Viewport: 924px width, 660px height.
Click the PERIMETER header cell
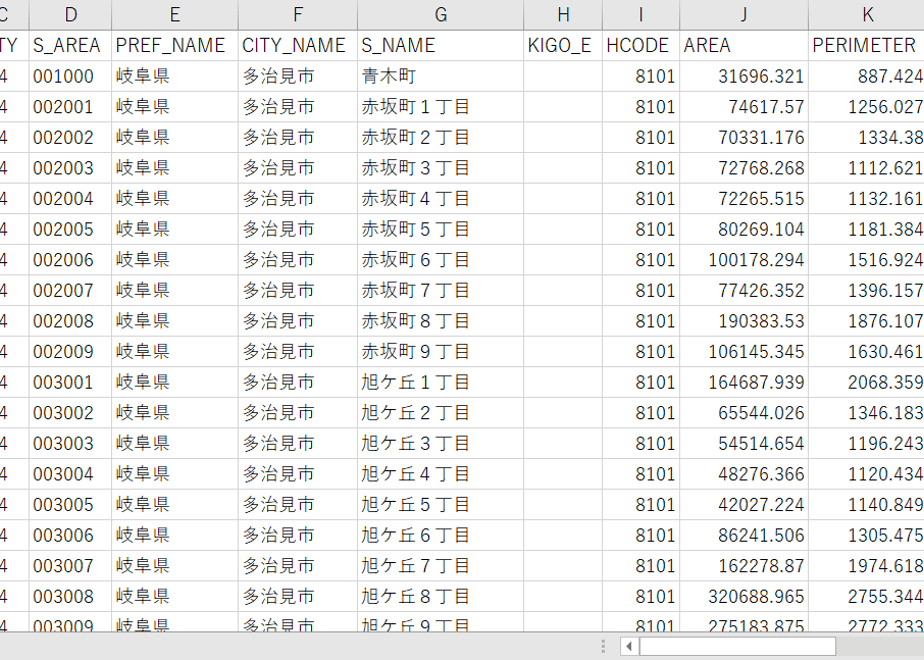tap(867, 45)
